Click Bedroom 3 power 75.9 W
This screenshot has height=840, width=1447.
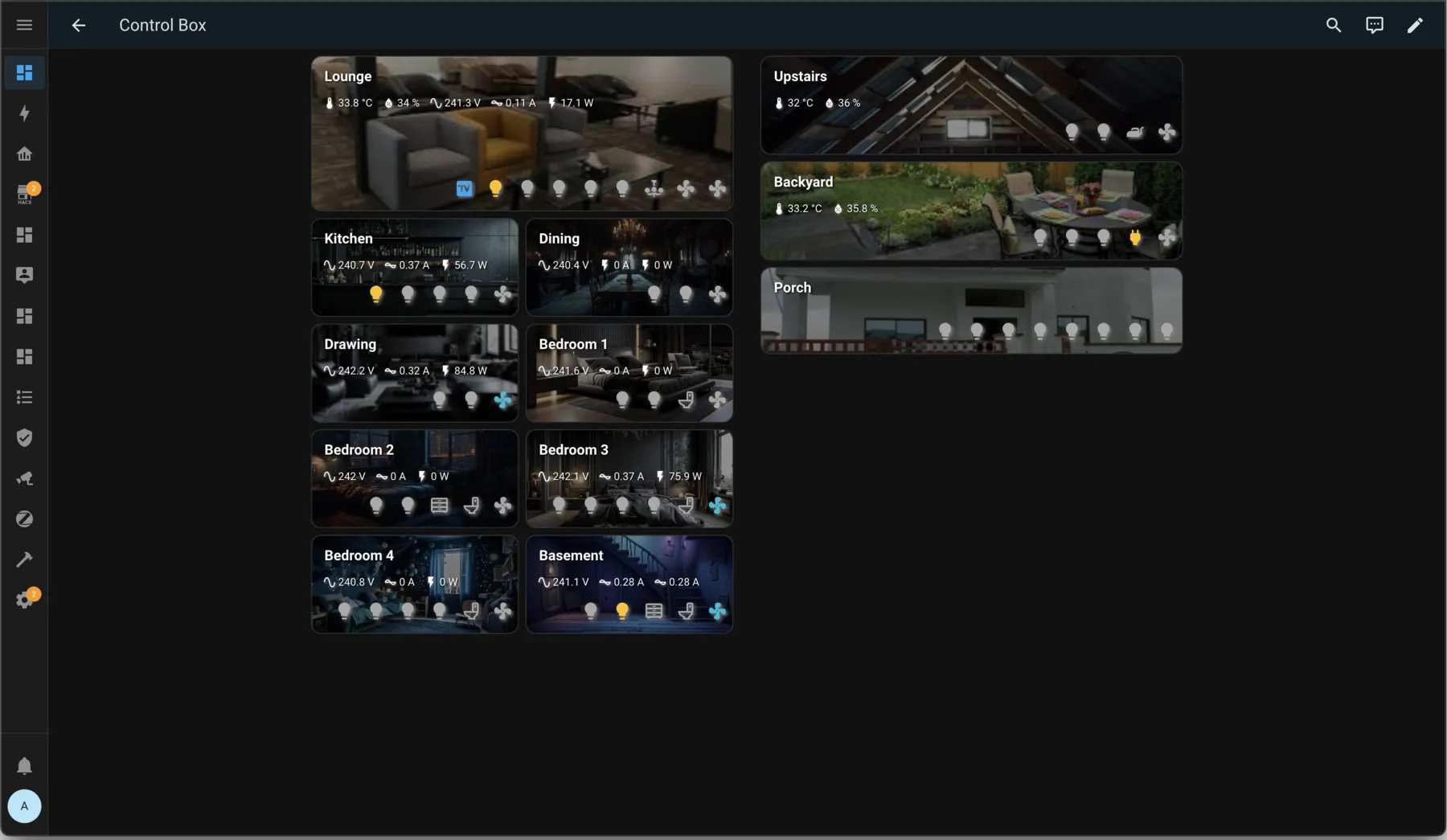point(678,477)
